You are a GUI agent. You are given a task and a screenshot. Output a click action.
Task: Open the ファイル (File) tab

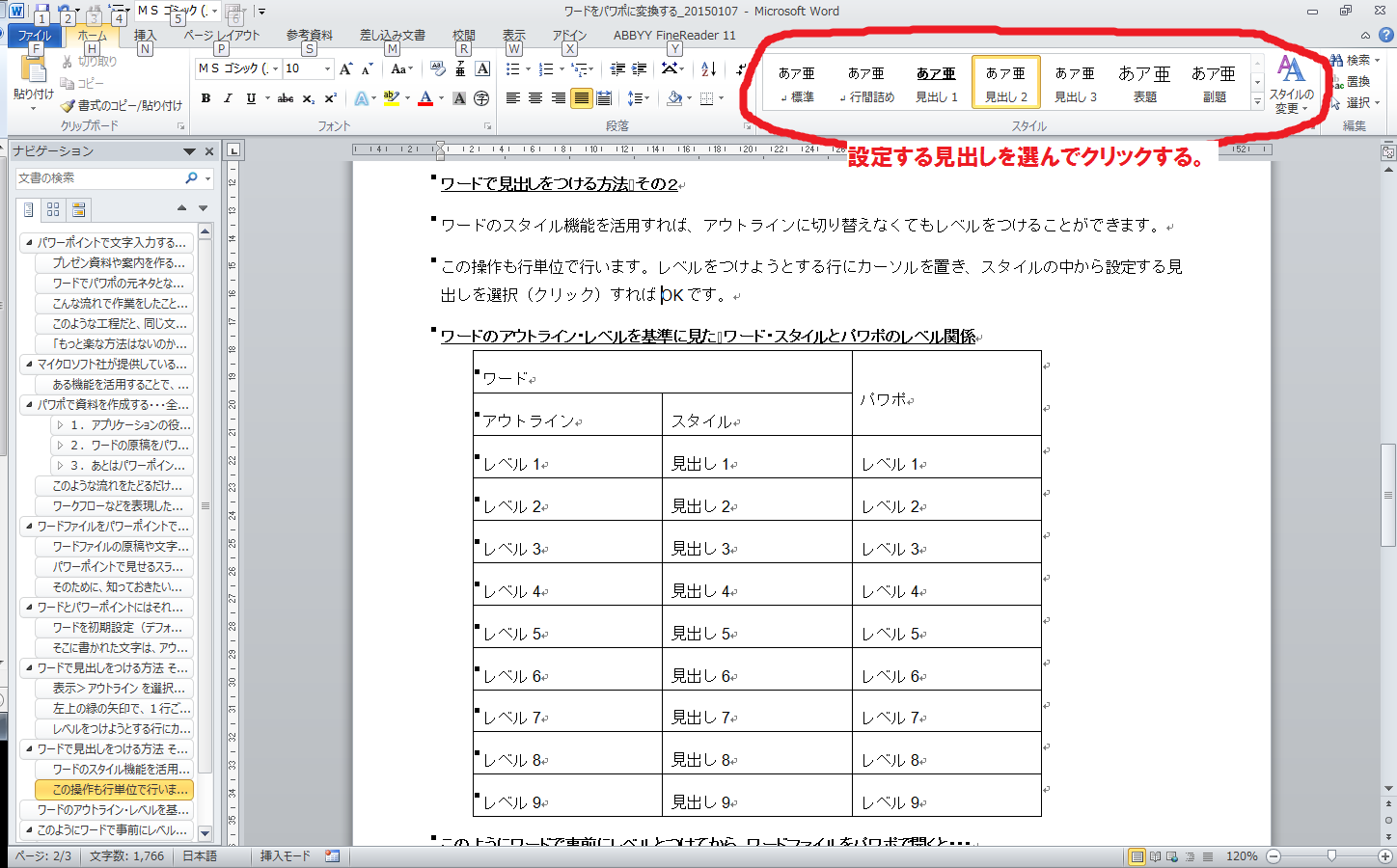click(x=35, y=36)
